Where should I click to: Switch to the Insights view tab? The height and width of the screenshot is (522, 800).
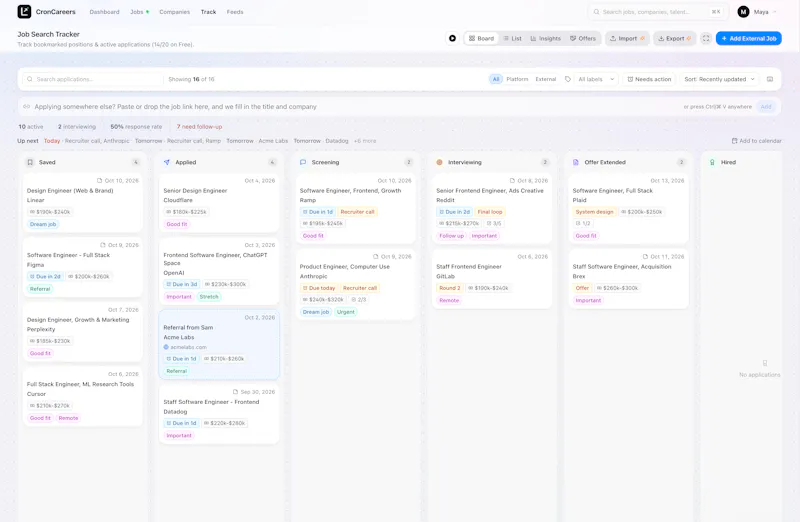pyautogui.click(x=545, y=38)
